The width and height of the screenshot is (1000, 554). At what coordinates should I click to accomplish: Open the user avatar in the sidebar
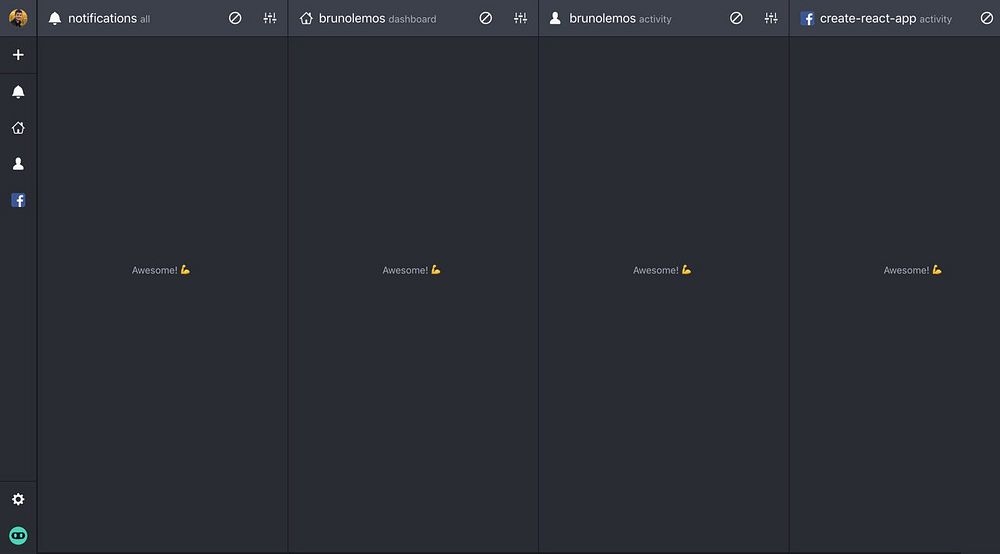click(18, 18)
